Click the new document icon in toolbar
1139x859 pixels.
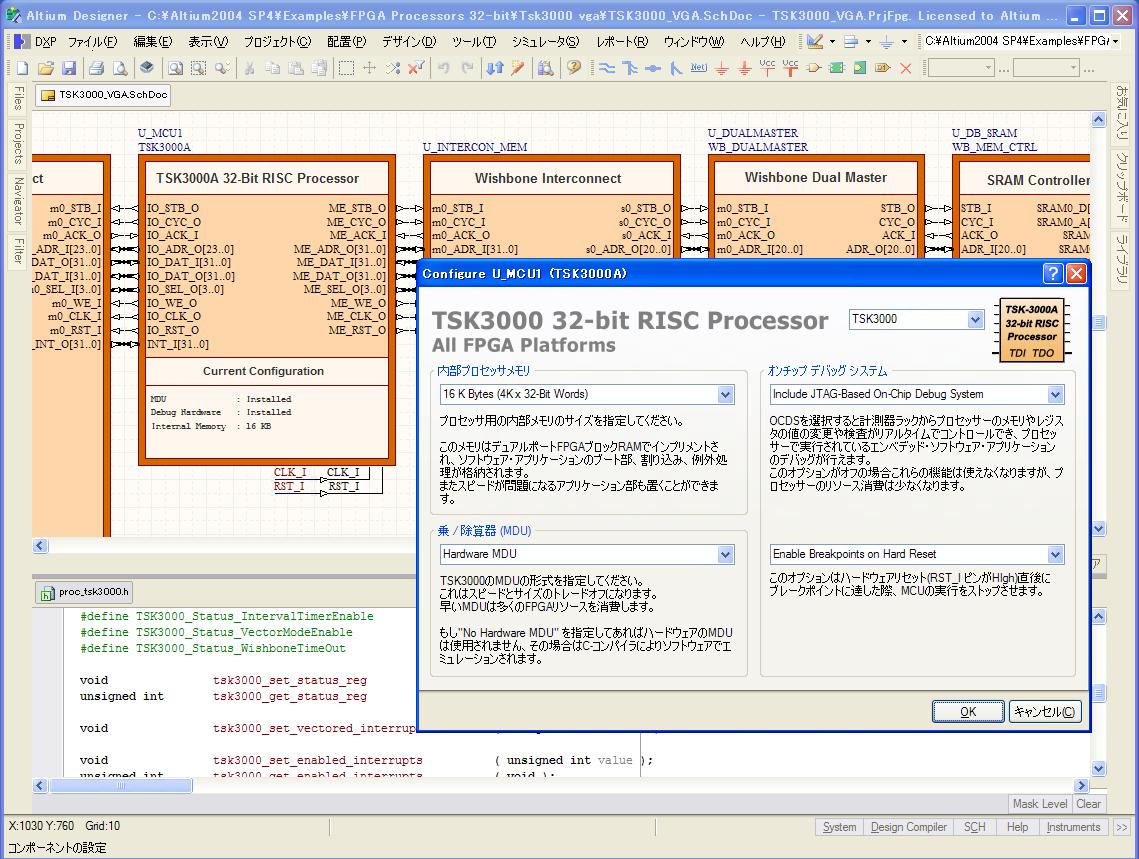coord(23,68)
